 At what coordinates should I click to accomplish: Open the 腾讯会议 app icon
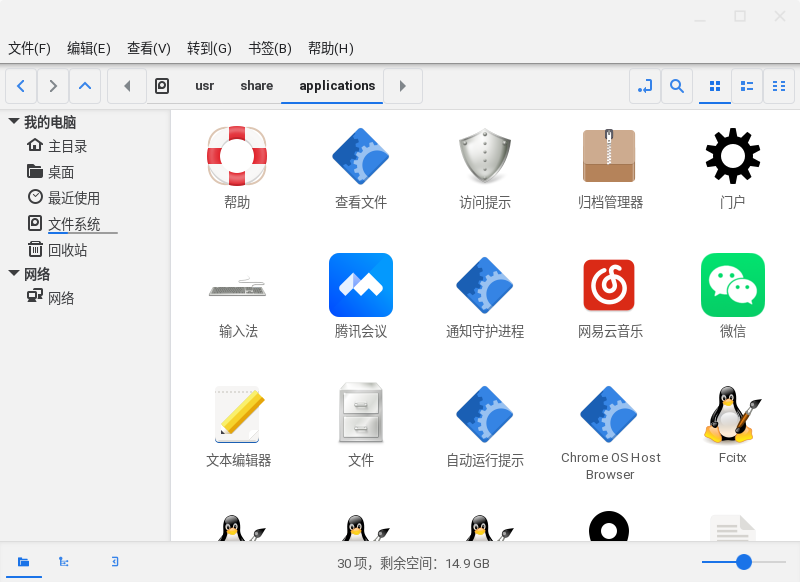tap(361, 285)
